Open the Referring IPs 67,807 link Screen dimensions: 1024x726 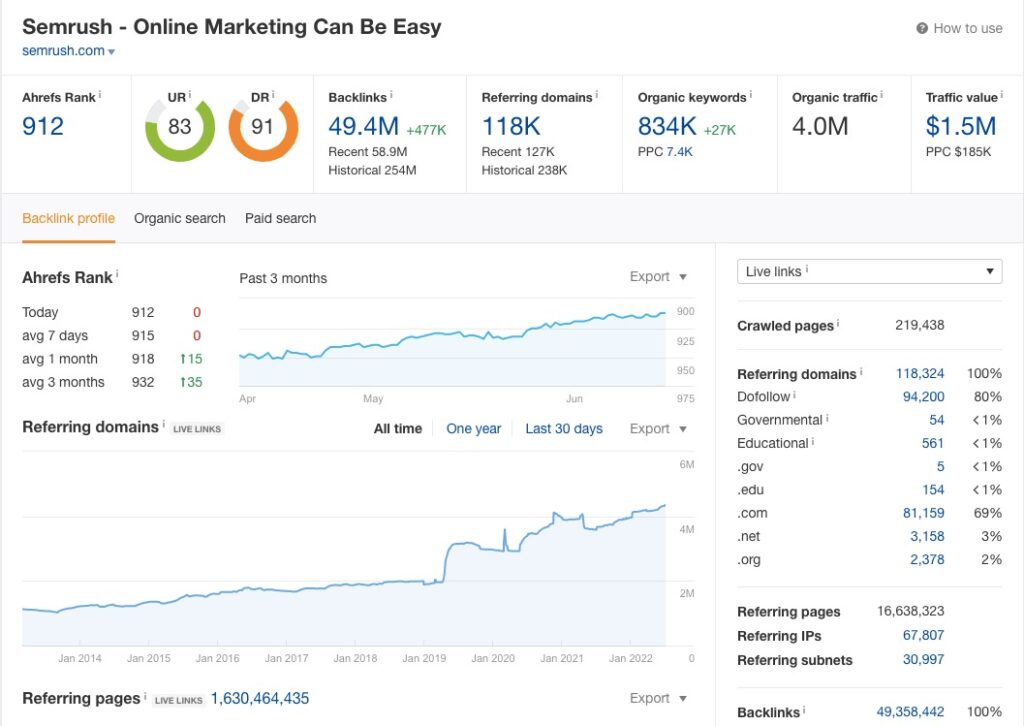coord(923,635)
